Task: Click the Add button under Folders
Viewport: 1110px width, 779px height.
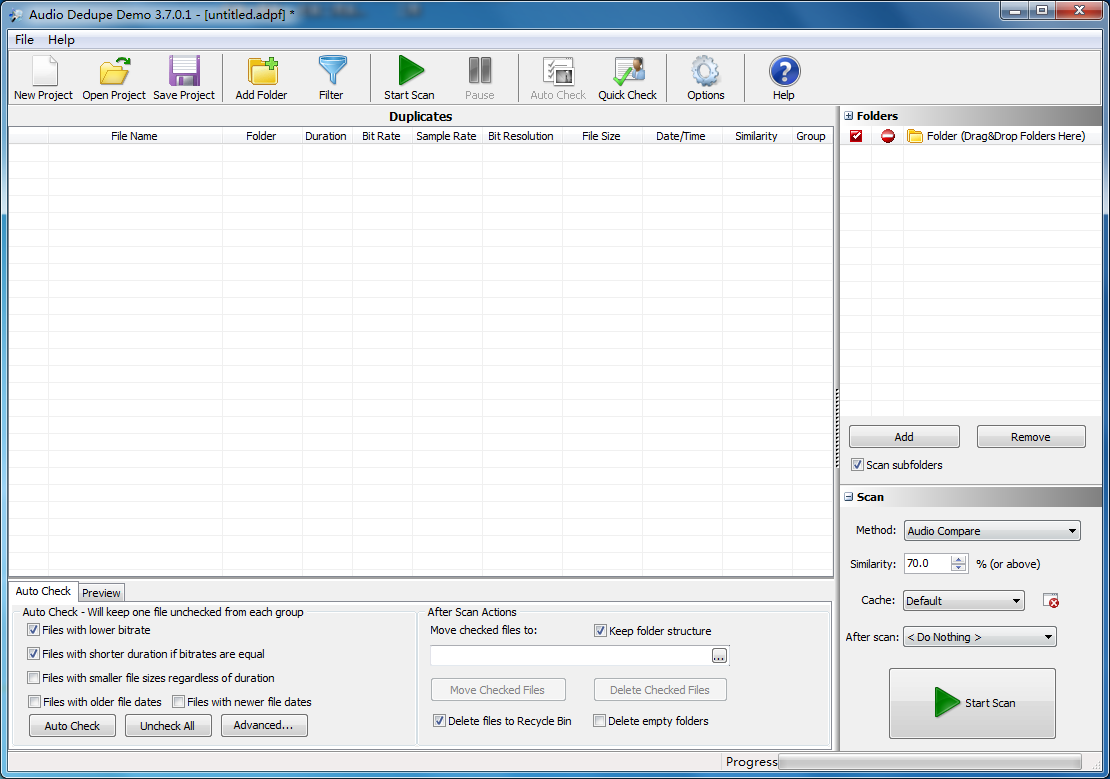Action: click(904, 437)
